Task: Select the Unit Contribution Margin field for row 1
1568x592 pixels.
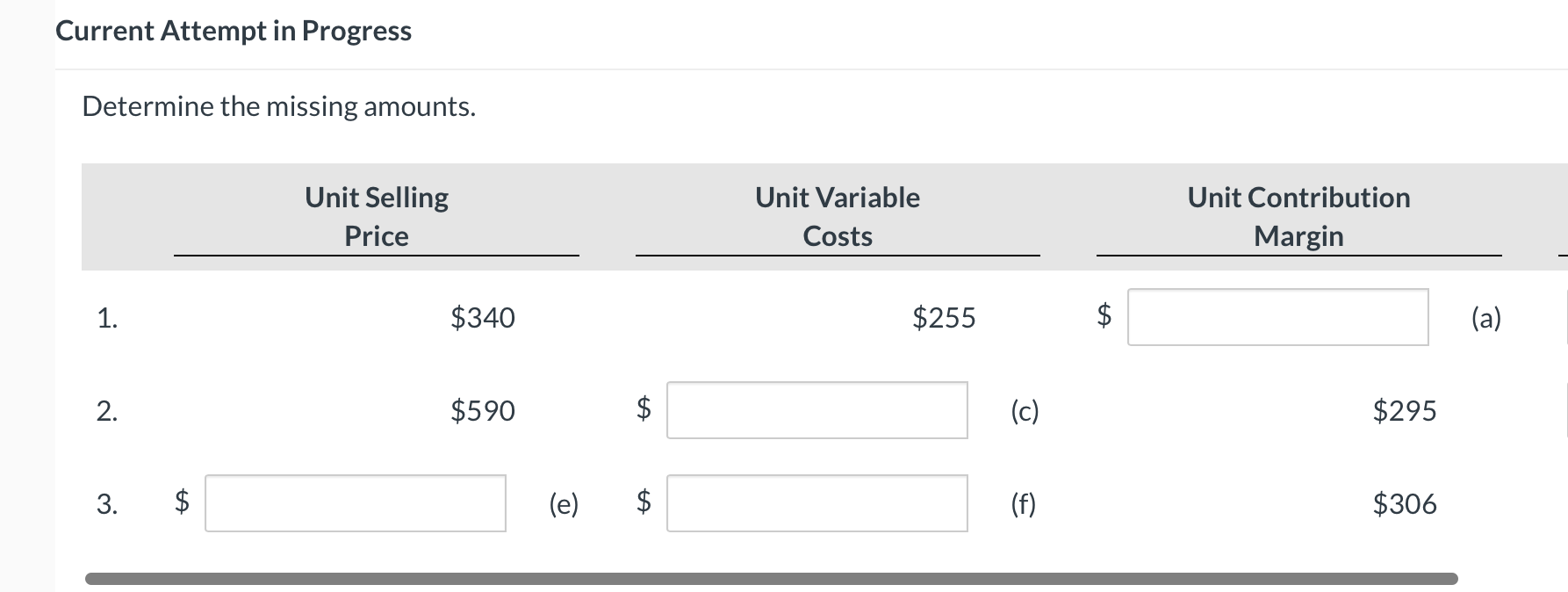Action: coord(1279,318)
